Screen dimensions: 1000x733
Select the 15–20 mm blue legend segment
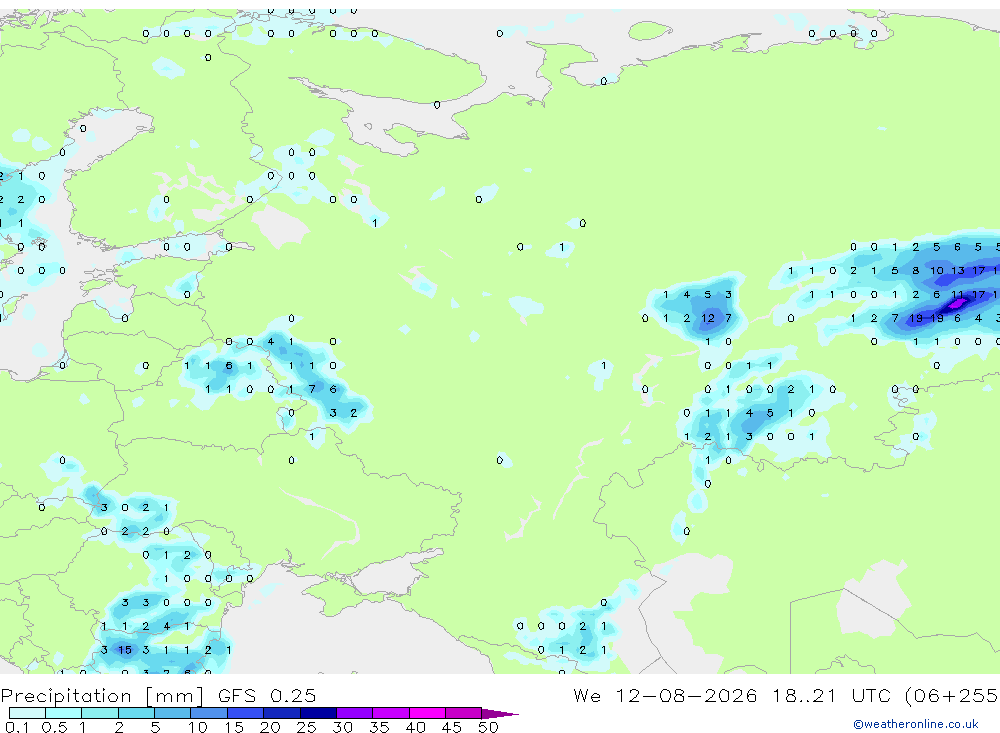coord(245,713)
